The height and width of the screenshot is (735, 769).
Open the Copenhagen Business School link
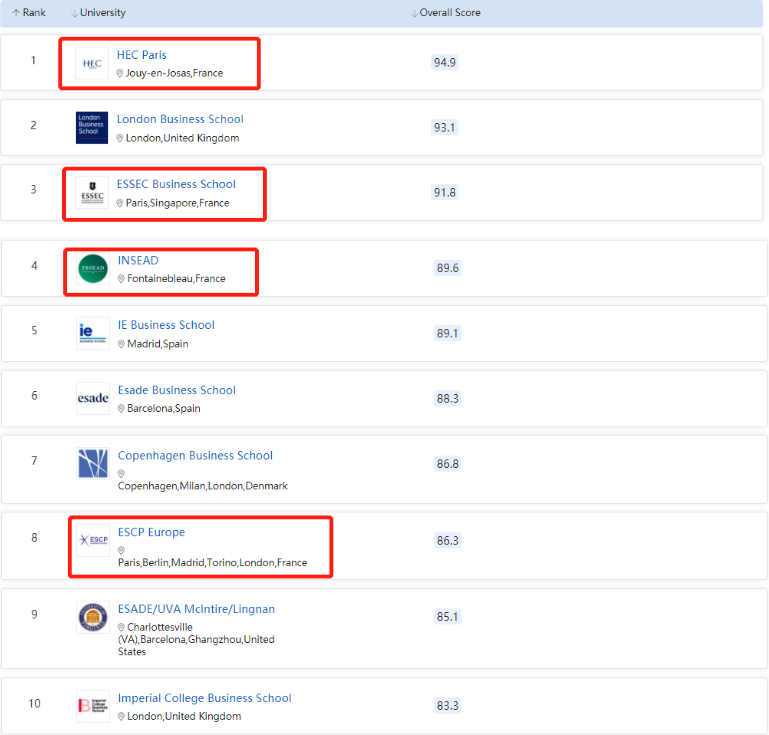click(195, 456)
